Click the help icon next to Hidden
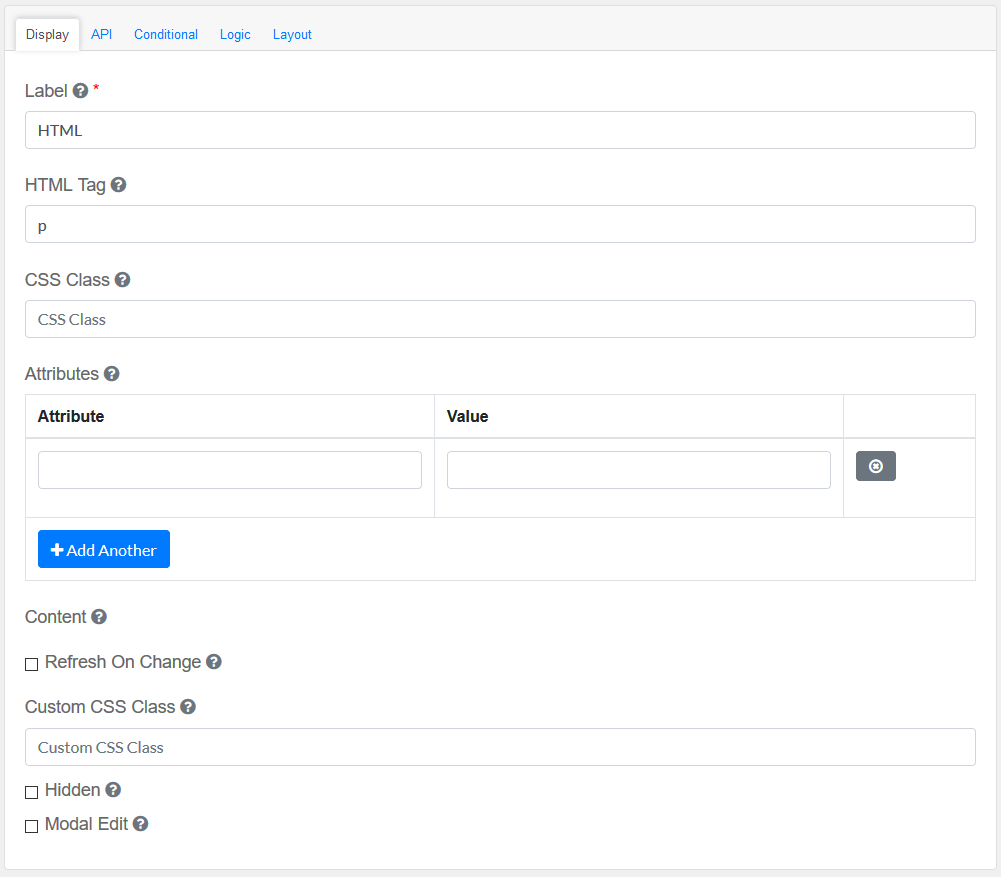Image resolution: width=1001 pixels, height=877 pixels. click(x=113, y=790)
